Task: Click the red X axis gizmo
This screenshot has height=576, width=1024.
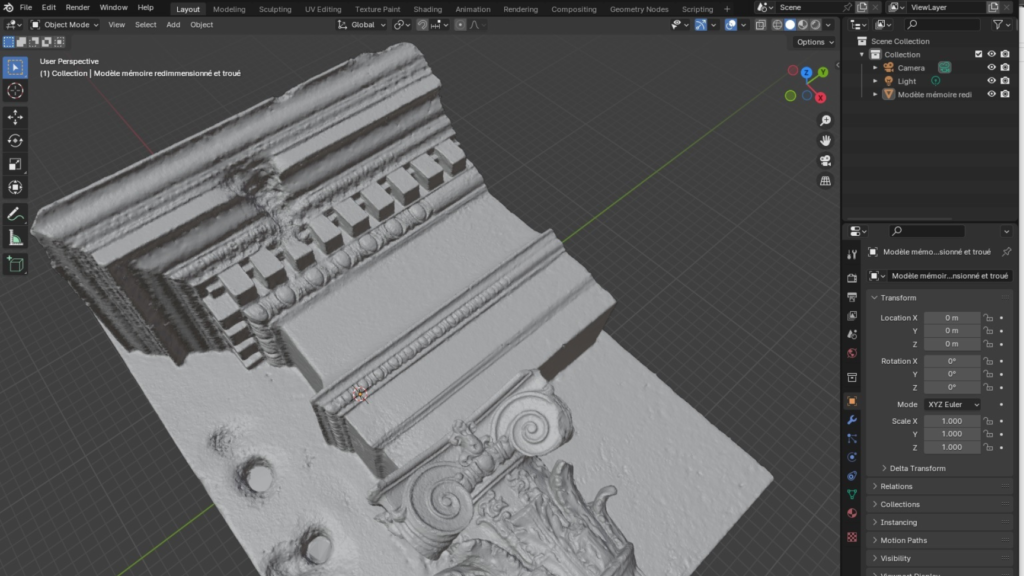Action: (x=820, y=97)
